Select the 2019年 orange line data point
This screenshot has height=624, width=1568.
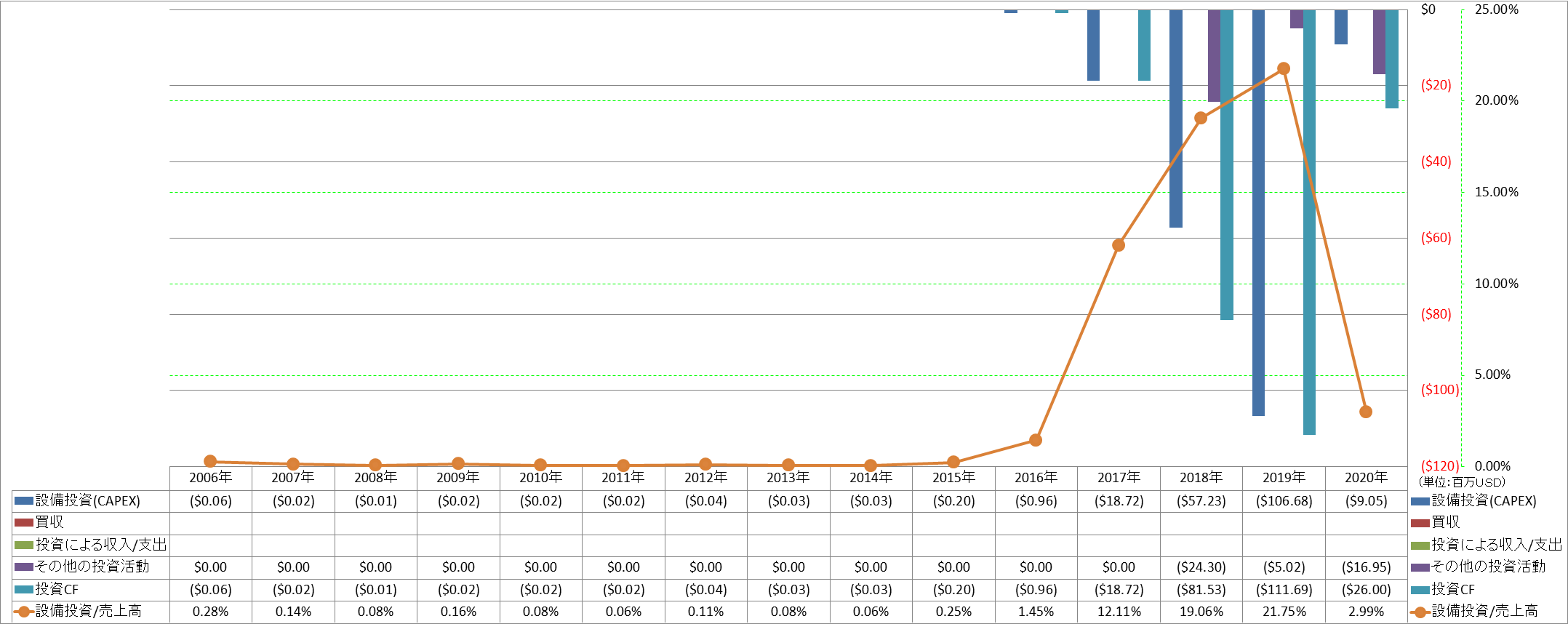point(1284,68)
